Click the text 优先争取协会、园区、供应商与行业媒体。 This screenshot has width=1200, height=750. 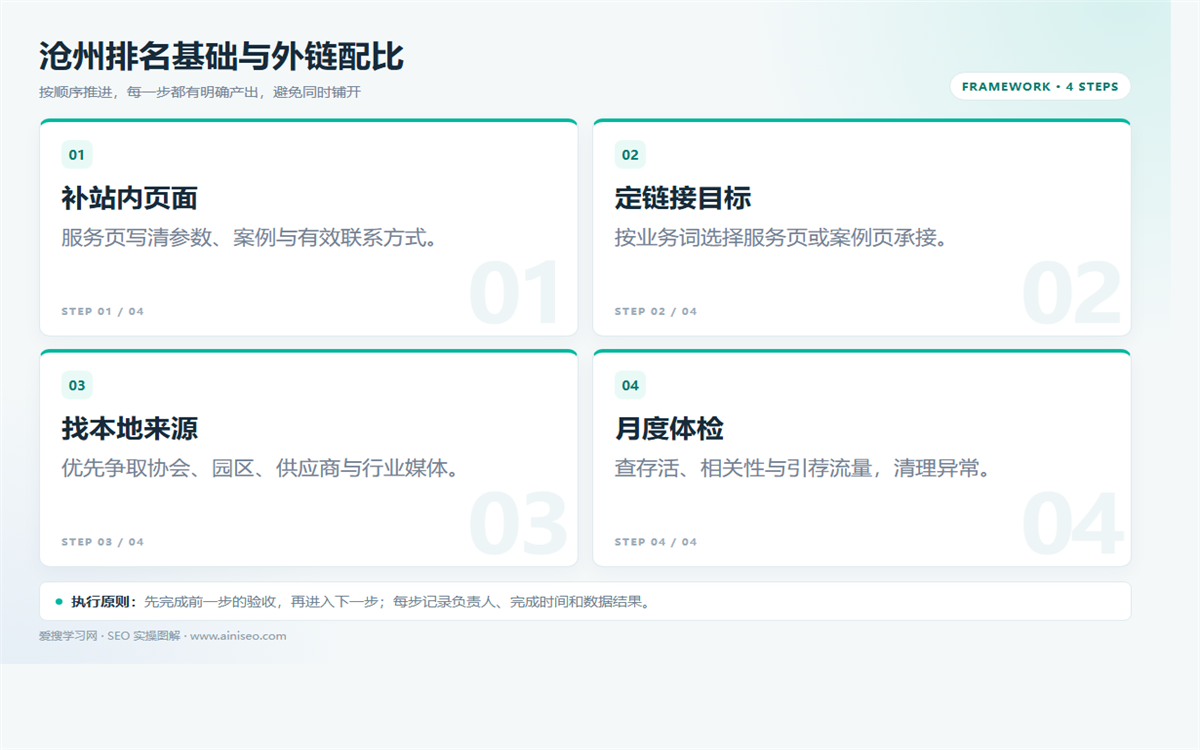click(261, 468)
